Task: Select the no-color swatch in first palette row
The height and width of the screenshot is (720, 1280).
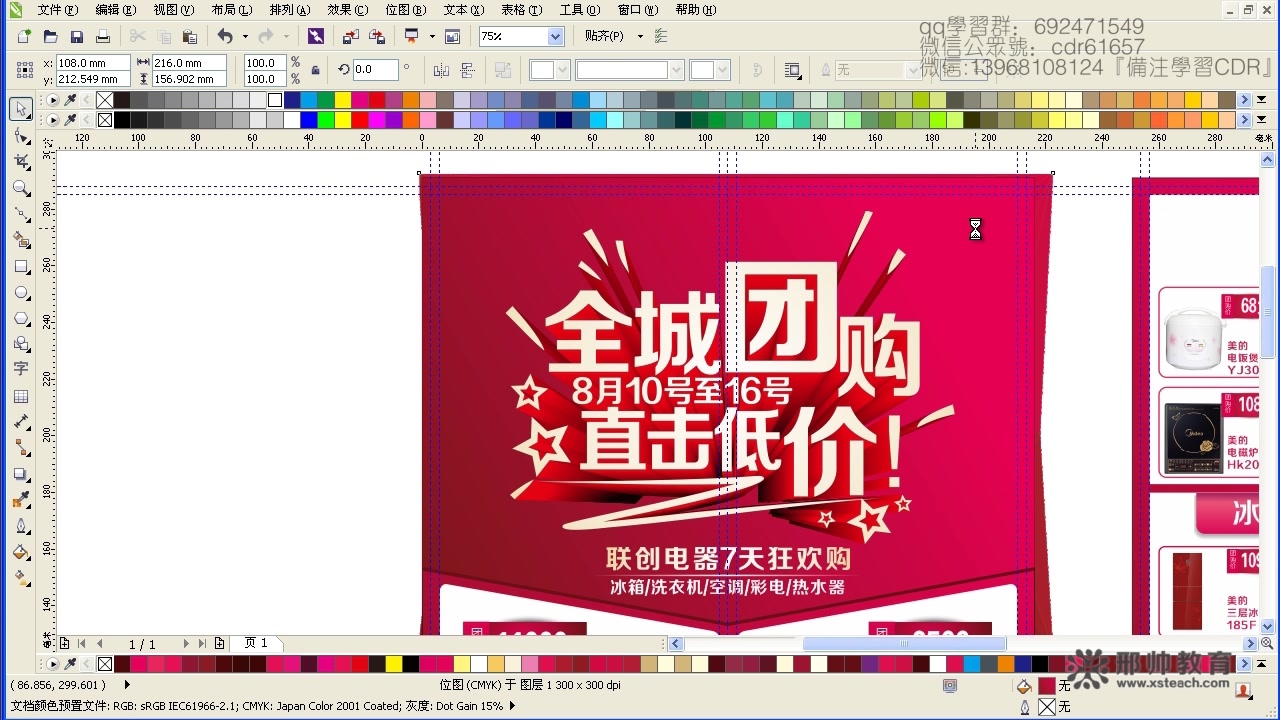Action: coord(104,100)
